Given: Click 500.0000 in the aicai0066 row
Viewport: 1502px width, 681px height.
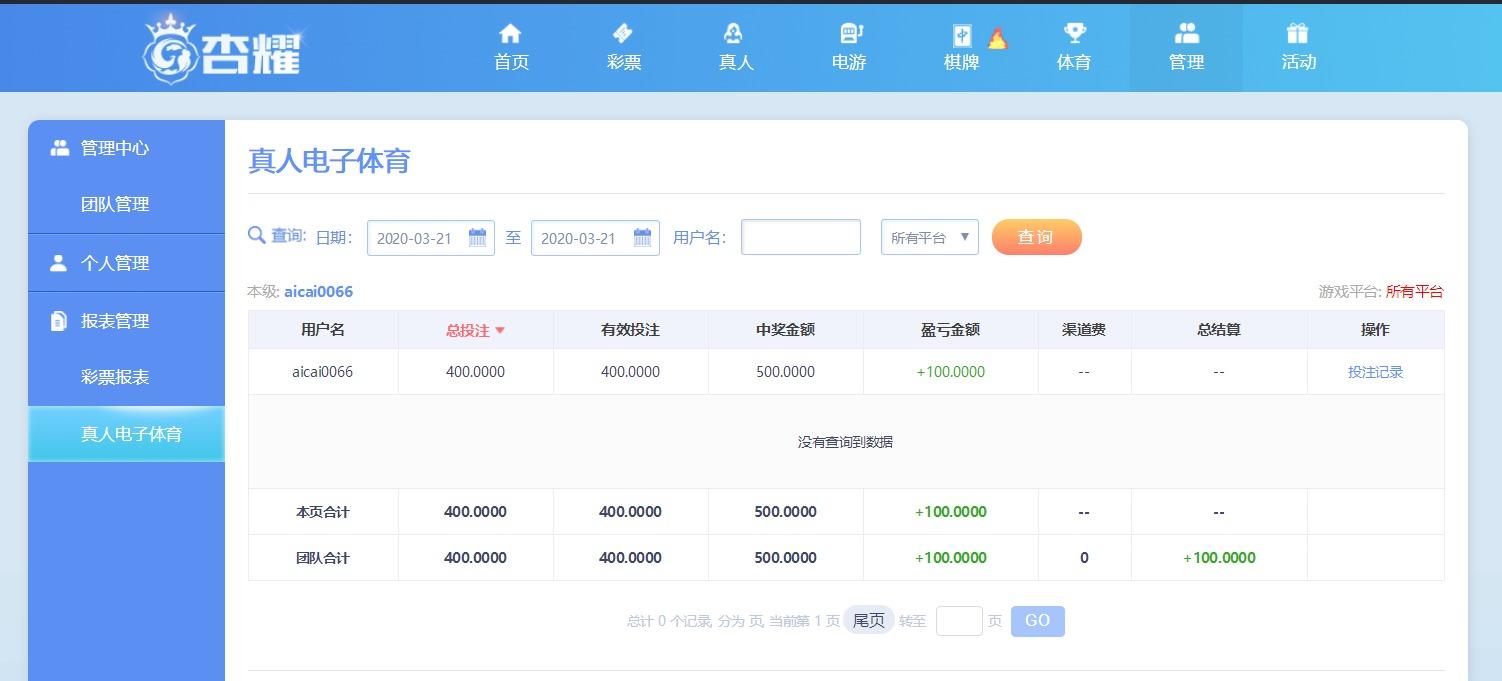Looking at the screenshot, I should (785, 372).
